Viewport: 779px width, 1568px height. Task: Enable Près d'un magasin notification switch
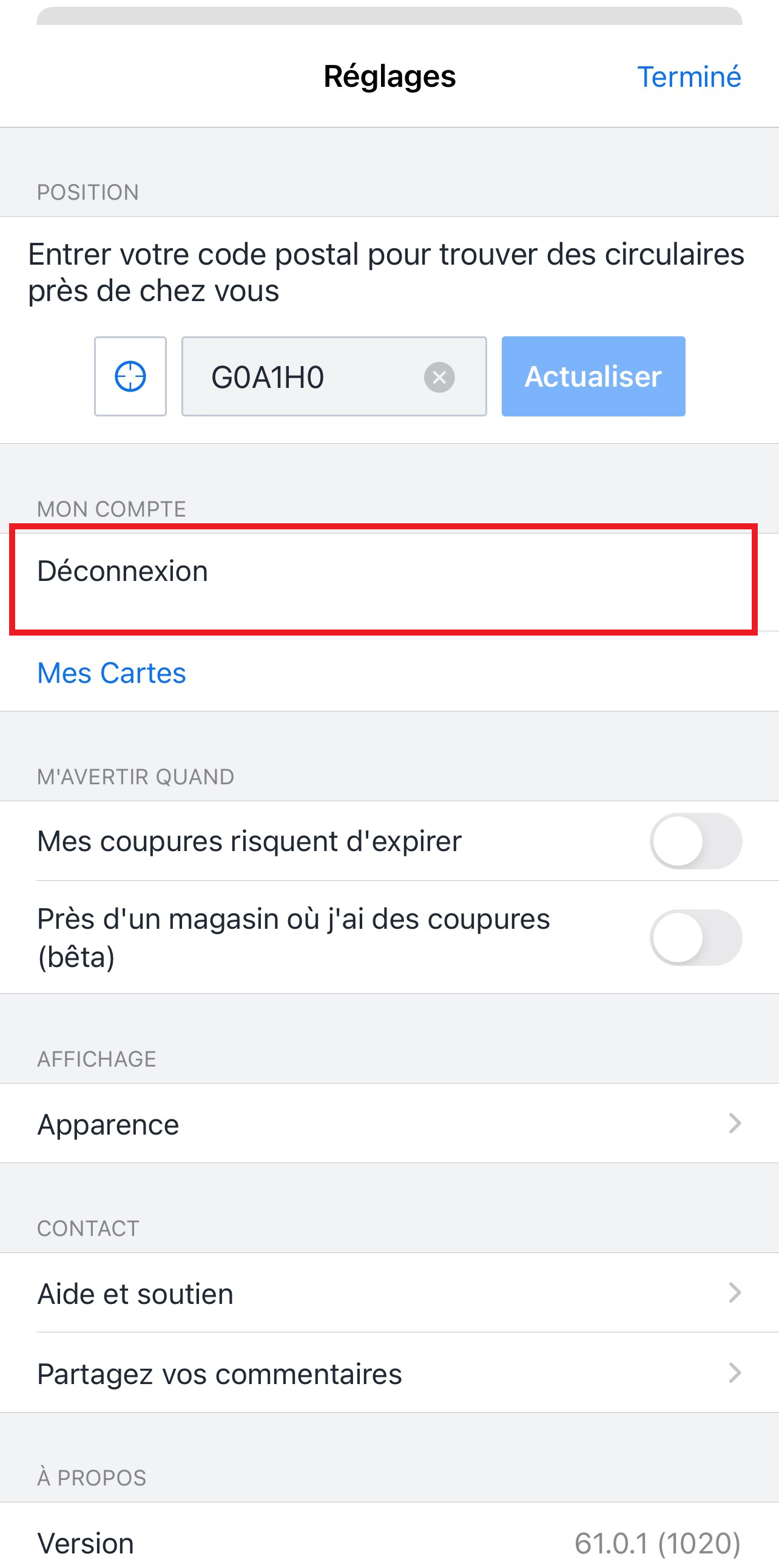(x=696, y=937)
